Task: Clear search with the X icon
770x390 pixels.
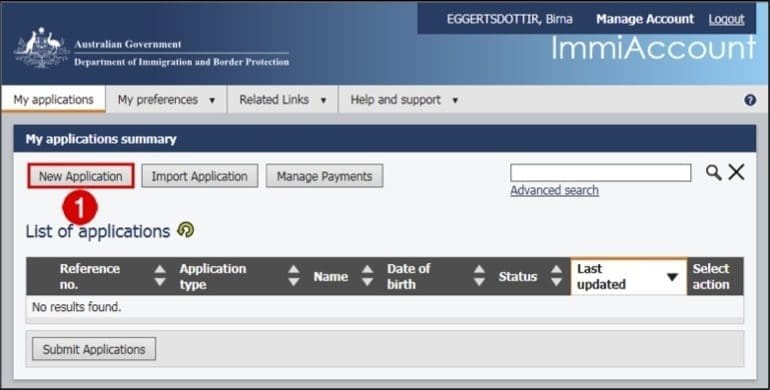Action: tap(736, 172)
